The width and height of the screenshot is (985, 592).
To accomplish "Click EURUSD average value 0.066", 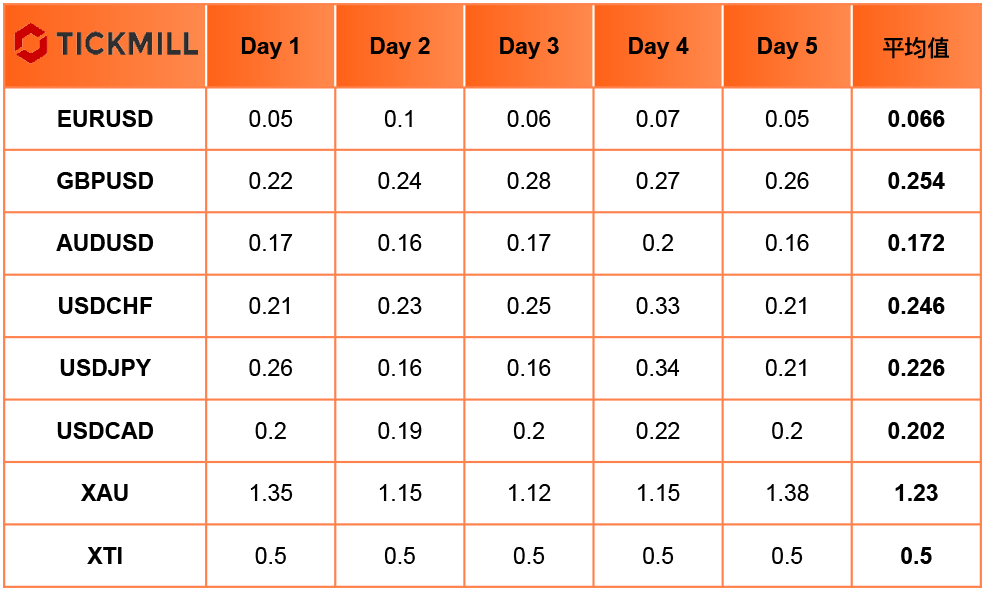I will click(x=916, y=119).
